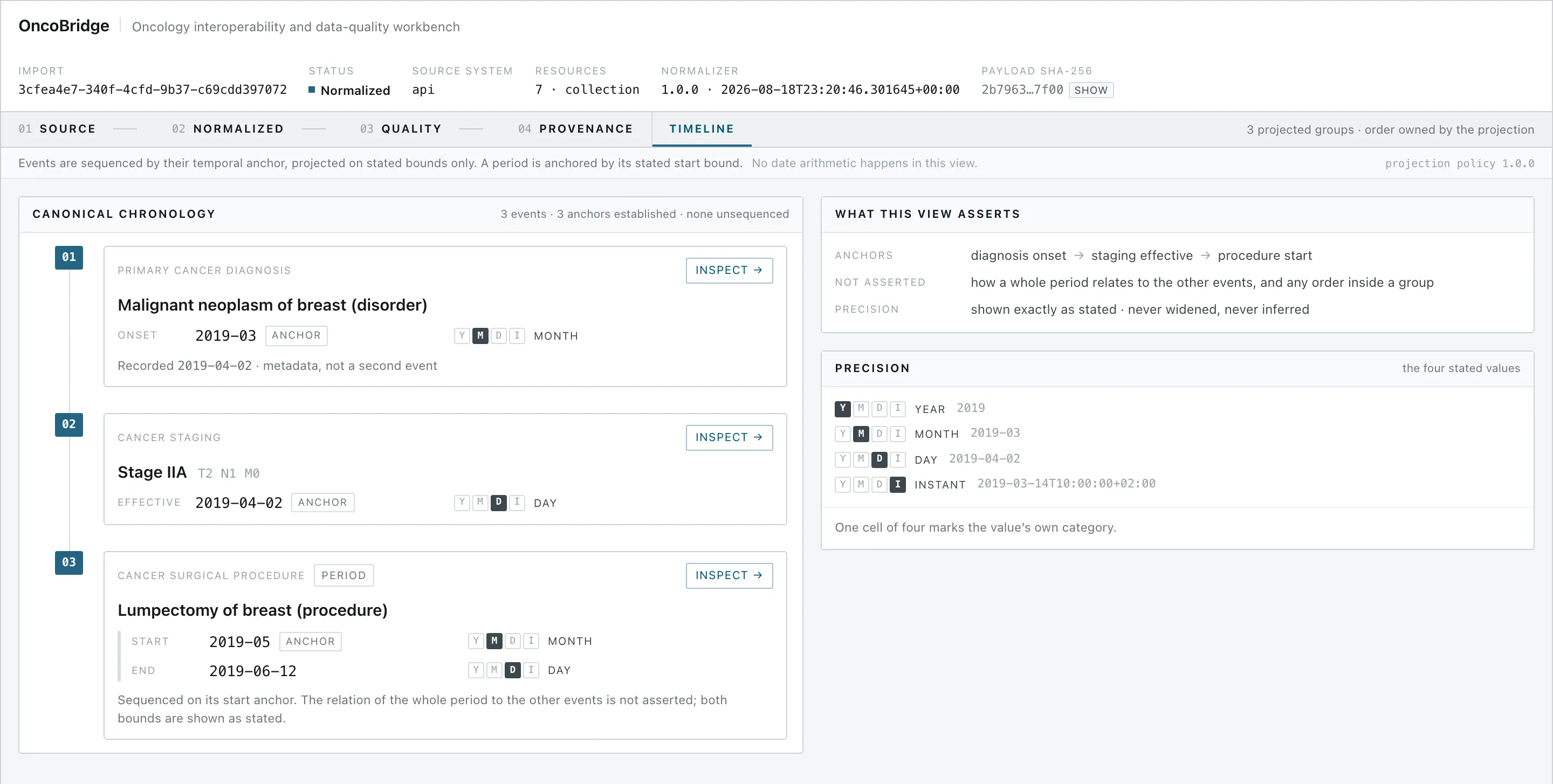Viewport: 1553px width, 784px height.
Task: Click the end date 2019-06-12
Action: [252, 671]
